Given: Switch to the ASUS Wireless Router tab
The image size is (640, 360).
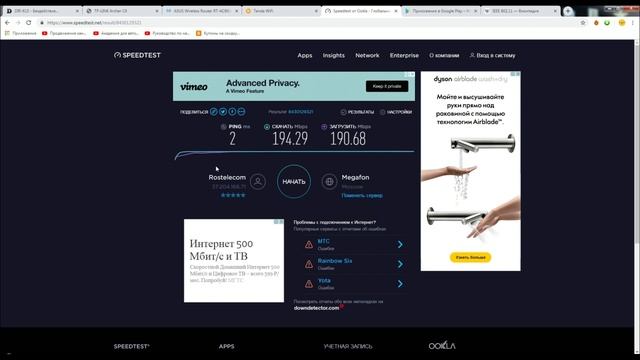Looking at the screenshot, I should tap(202, 11).
